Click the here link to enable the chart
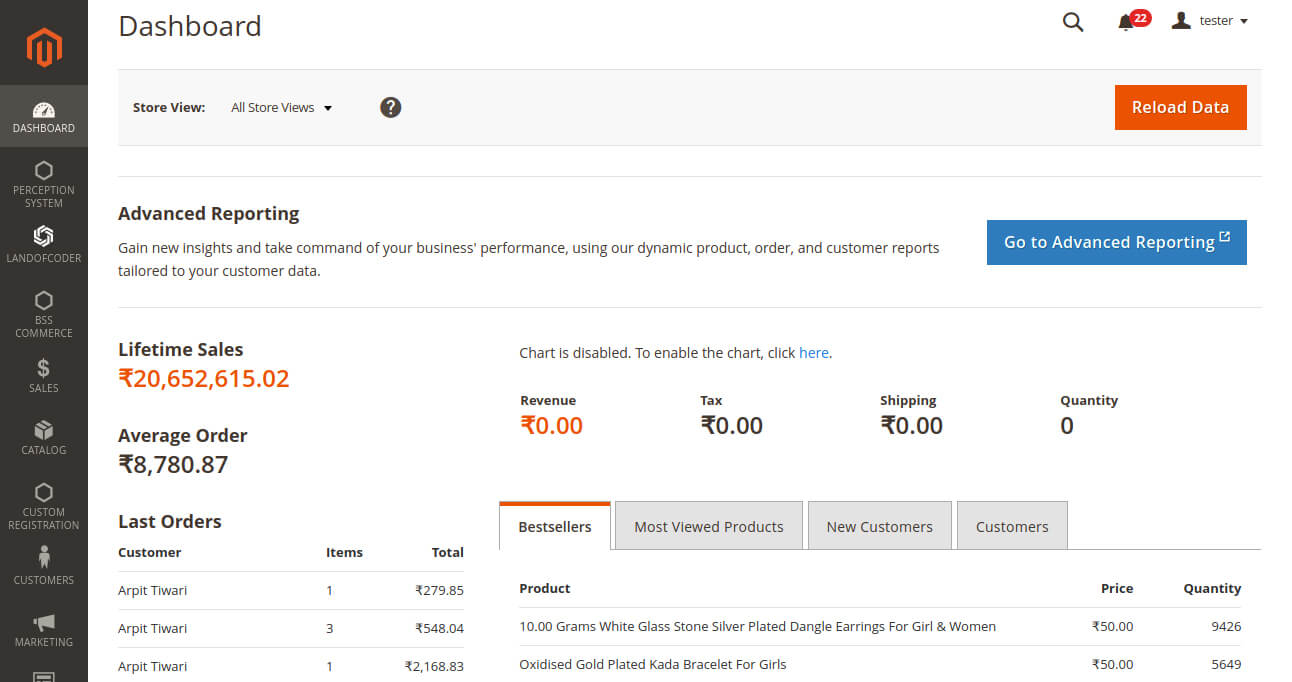Image resolution: width=1292 pixels, height=682 pixels. click(813, 352)
